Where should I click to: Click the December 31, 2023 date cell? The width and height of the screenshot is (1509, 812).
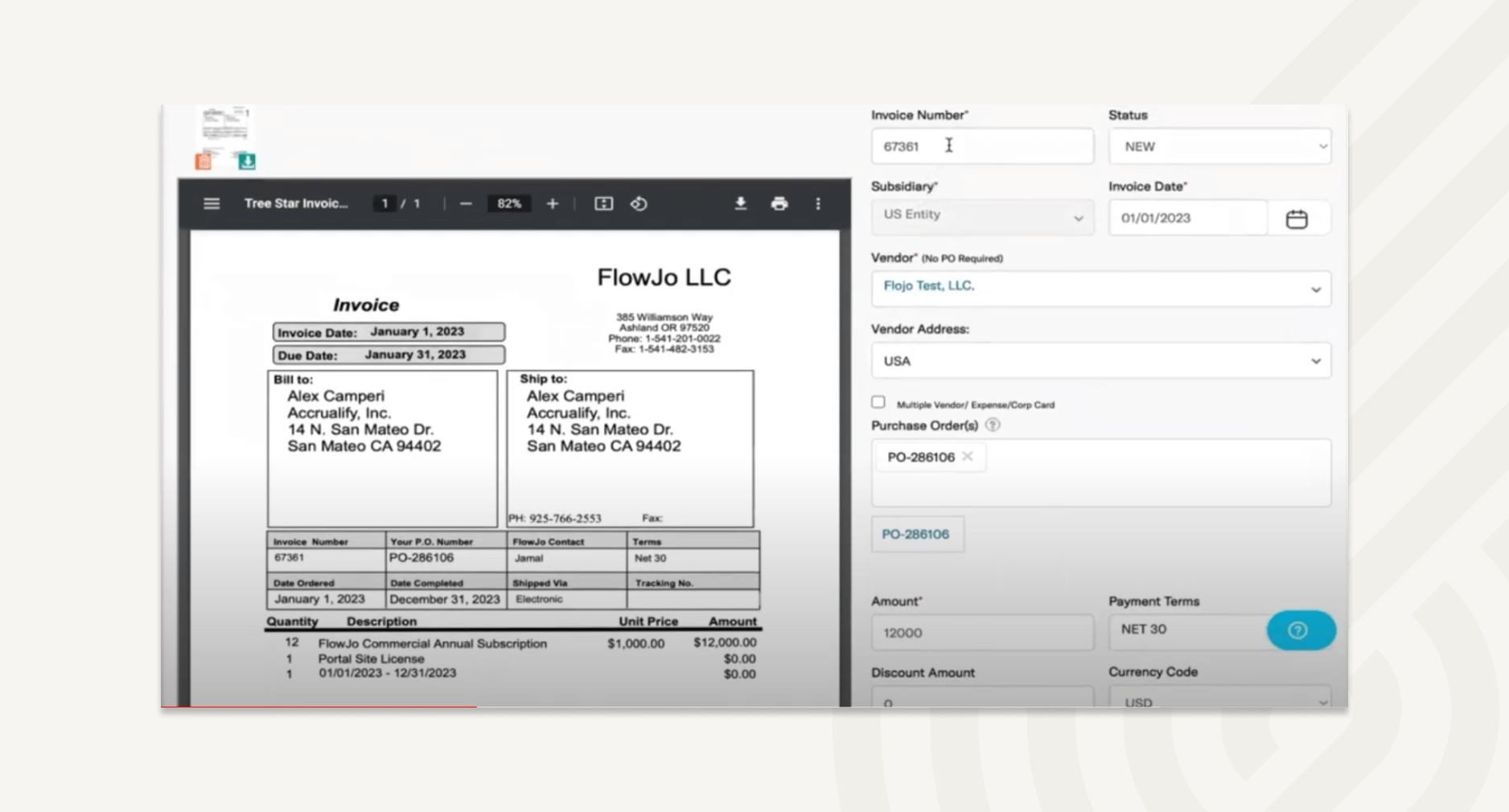point(445,600)
